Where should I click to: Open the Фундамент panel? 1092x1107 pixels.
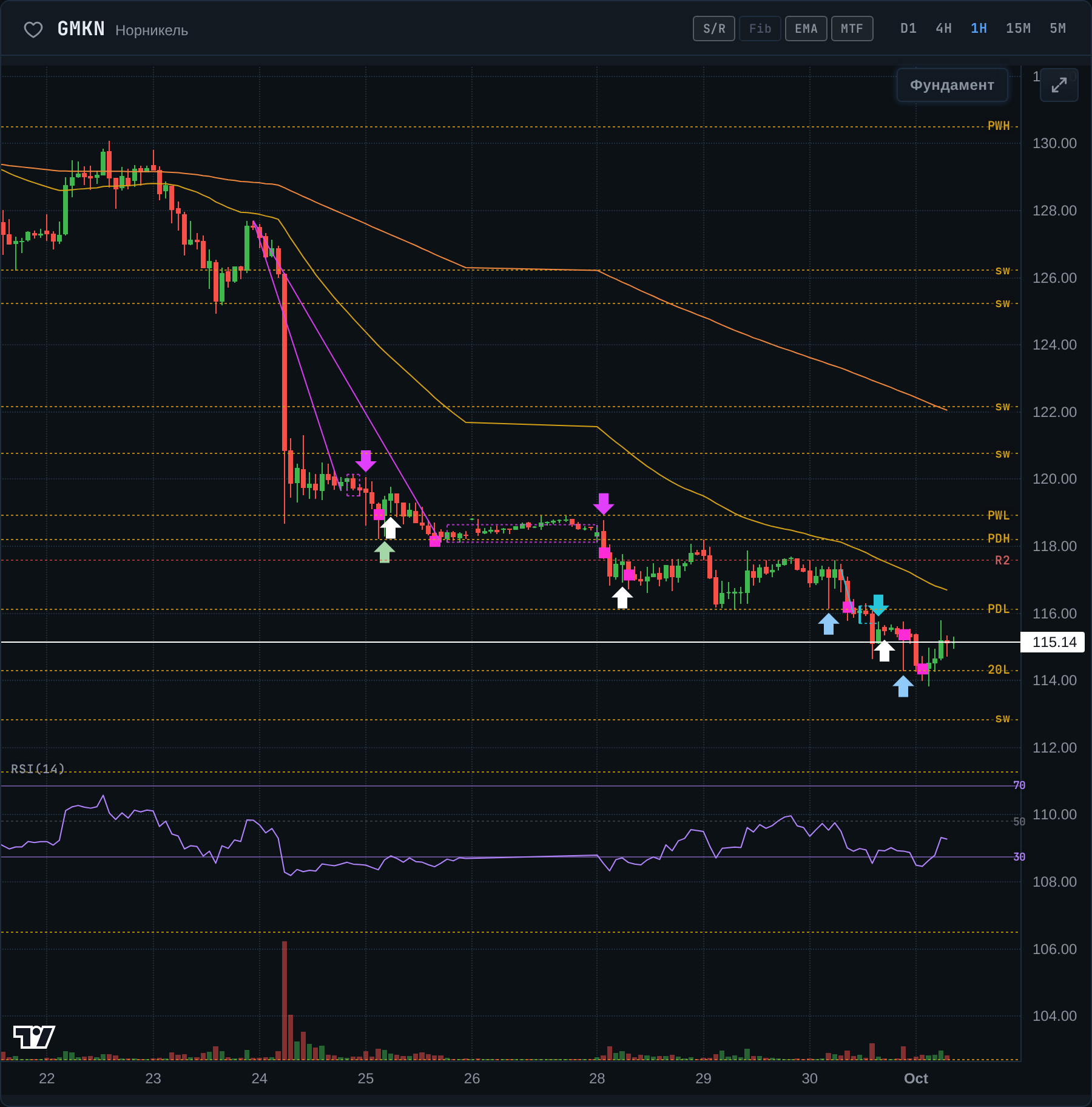click(x=952, y=85)
